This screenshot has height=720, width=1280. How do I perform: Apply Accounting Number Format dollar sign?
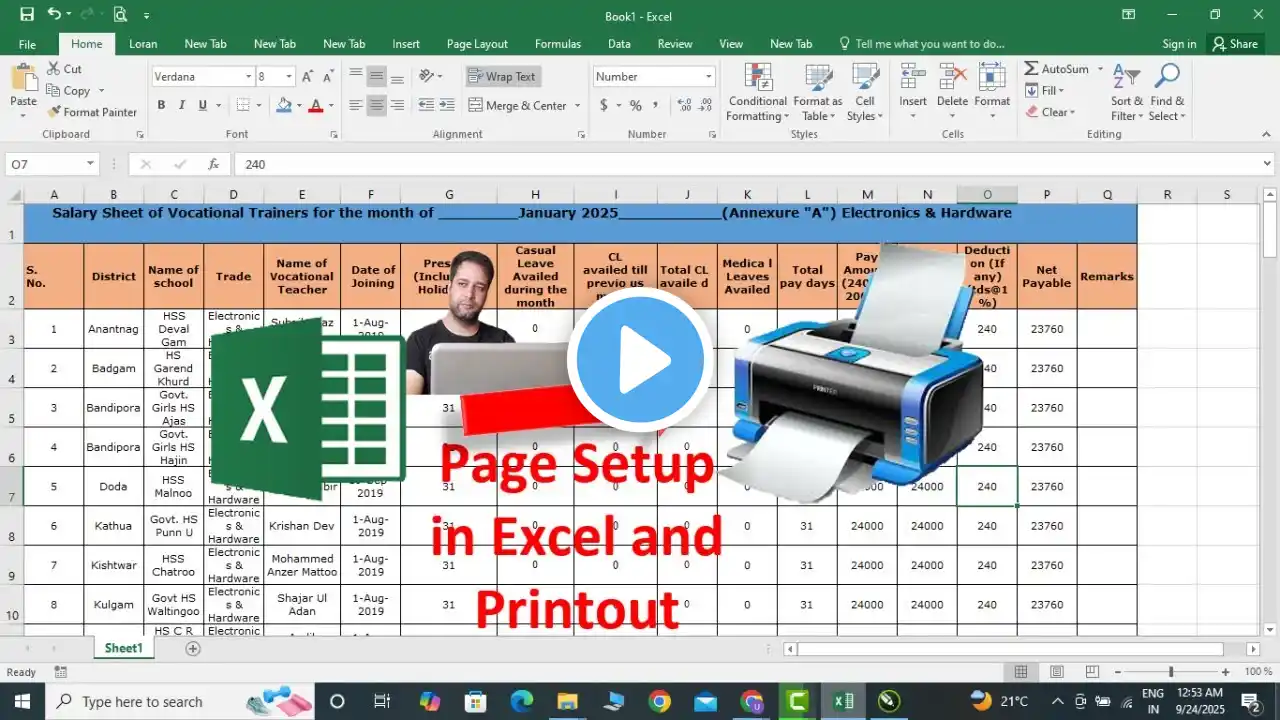pos(603,105)
